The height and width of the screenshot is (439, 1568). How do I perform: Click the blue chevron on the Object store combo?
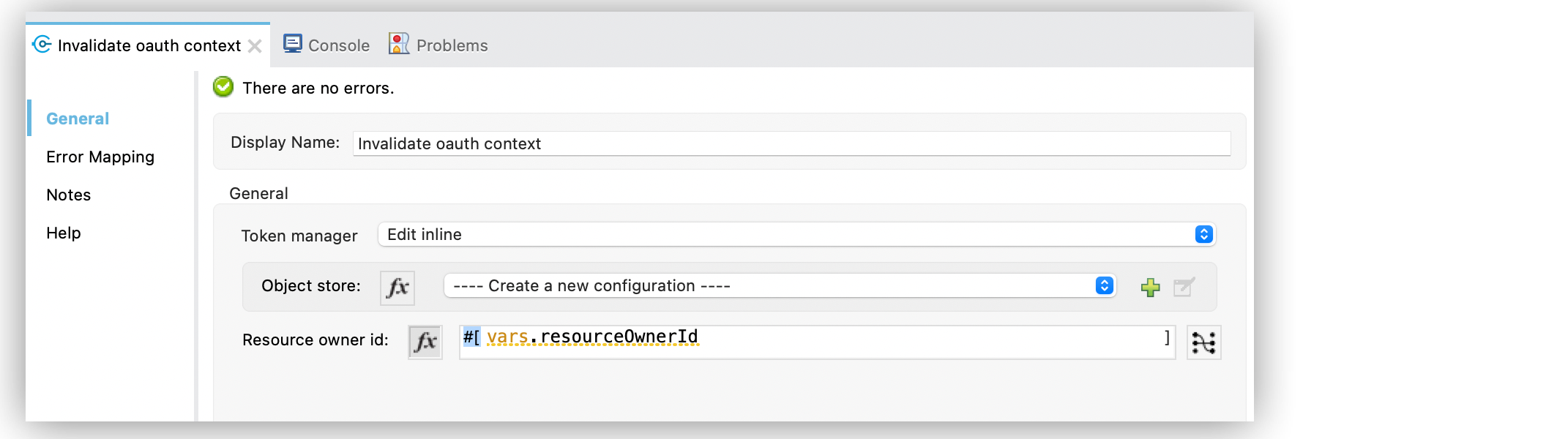coord(1104,285)
